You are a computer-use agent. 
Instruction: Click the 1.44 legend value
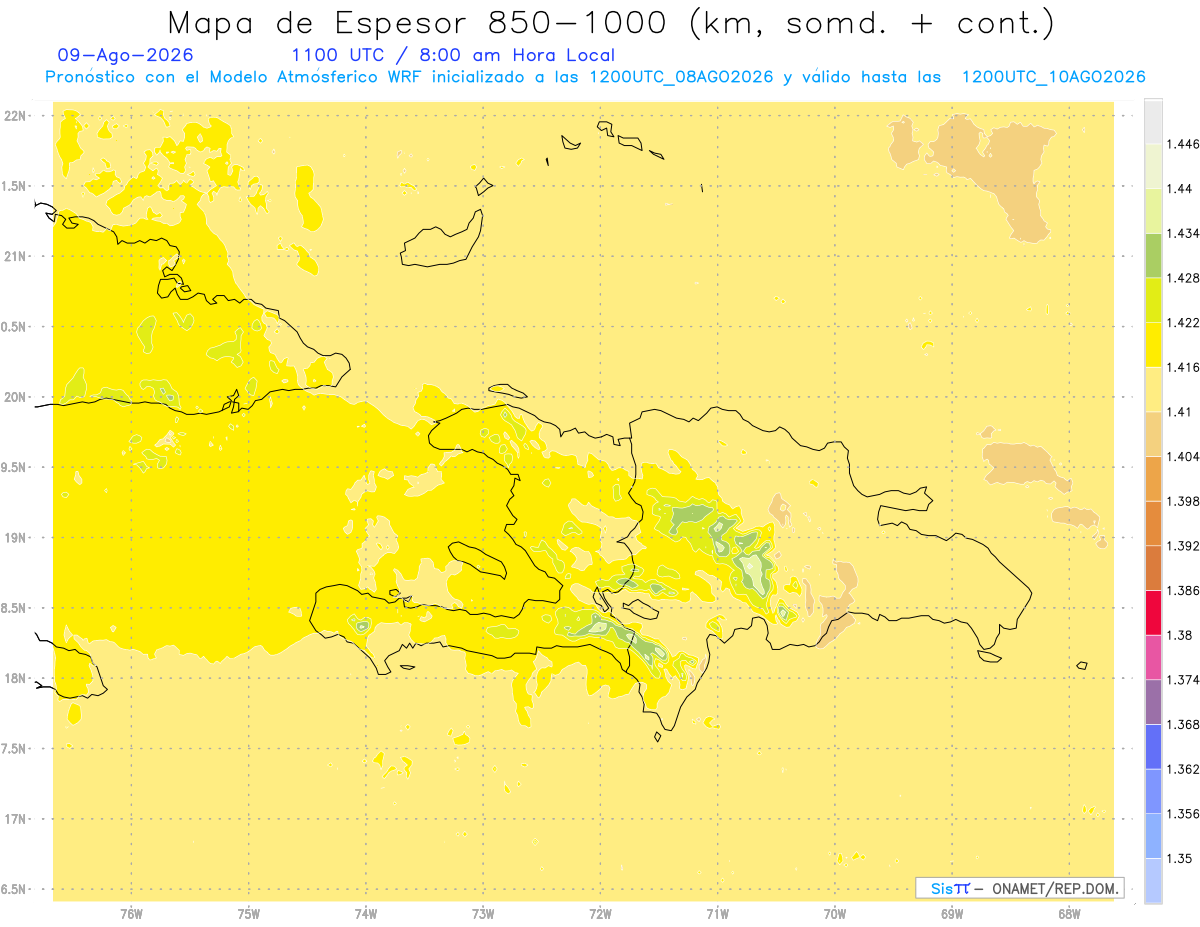click(1180, 188)
